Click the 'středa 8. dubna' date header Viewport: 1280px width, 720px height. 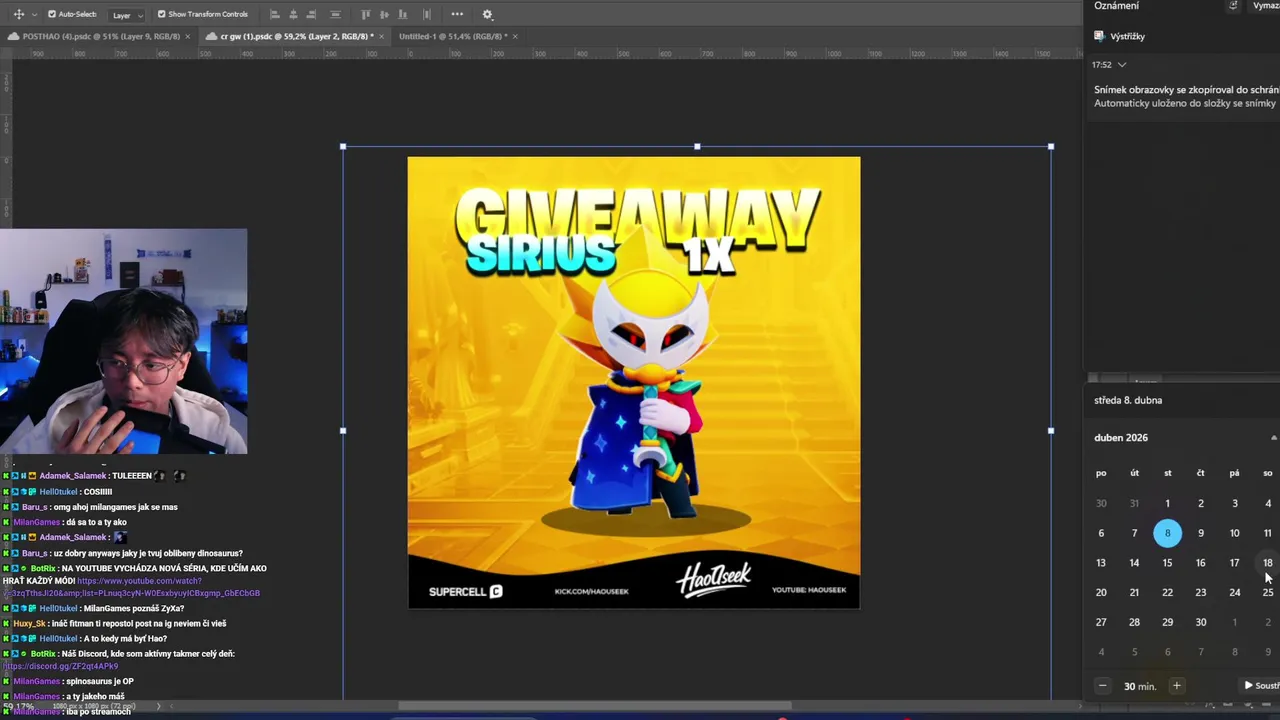click(1128, 400)
